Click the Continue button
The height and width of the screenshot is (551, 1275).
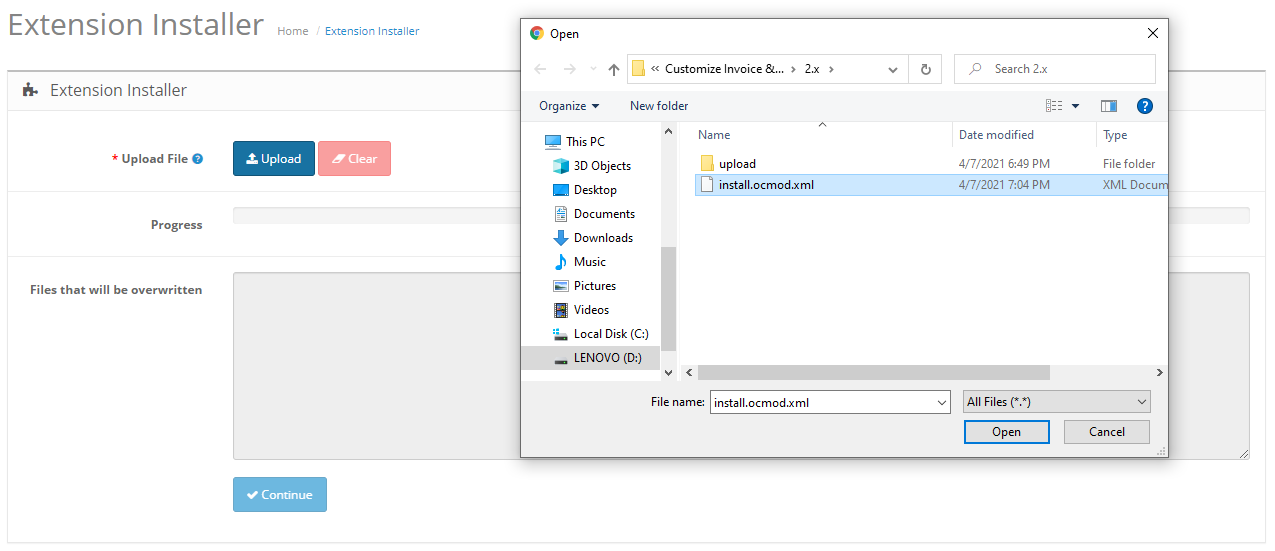pos(280,494)
